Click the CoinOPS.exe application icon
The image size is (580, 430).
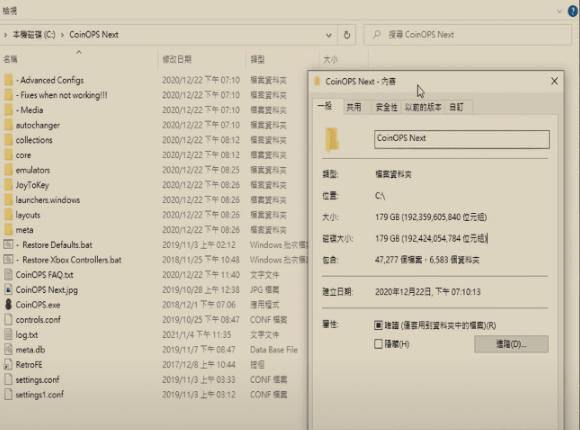(8, 305)
